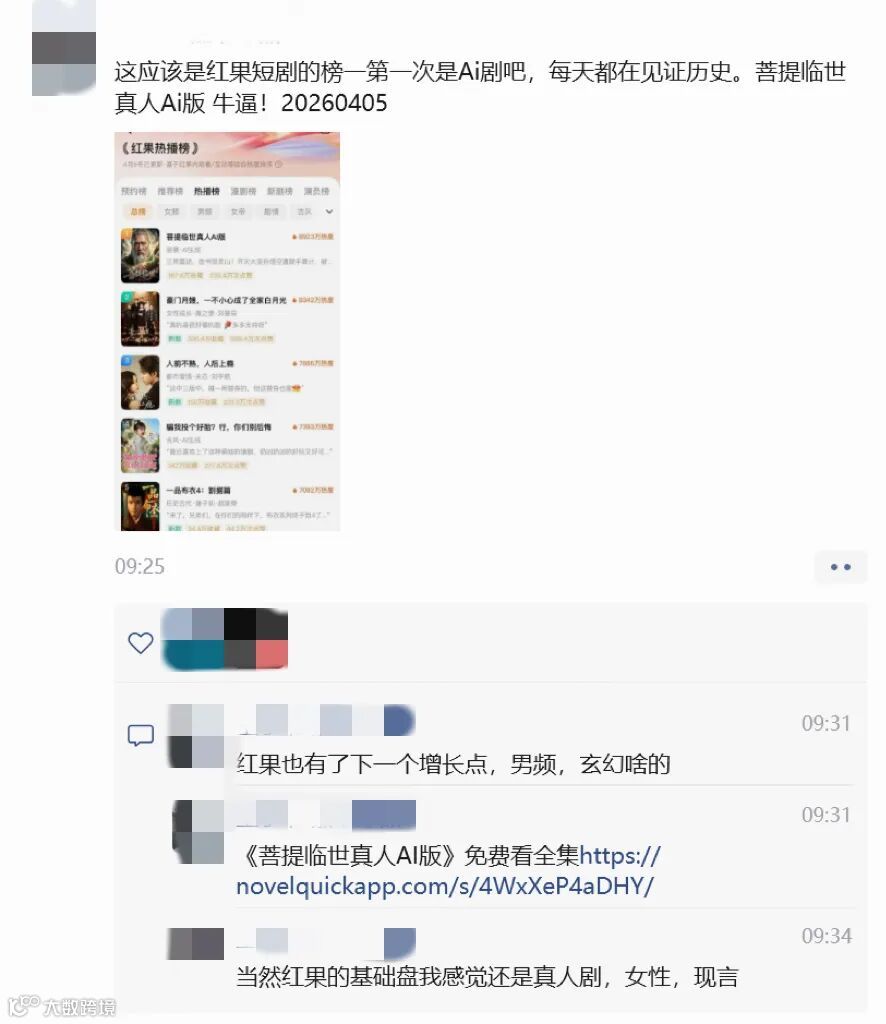This screenshot has height=1024, width=886.
Task: Open the shared 红果热播榜 screenshot image
Action: [227, 331]
